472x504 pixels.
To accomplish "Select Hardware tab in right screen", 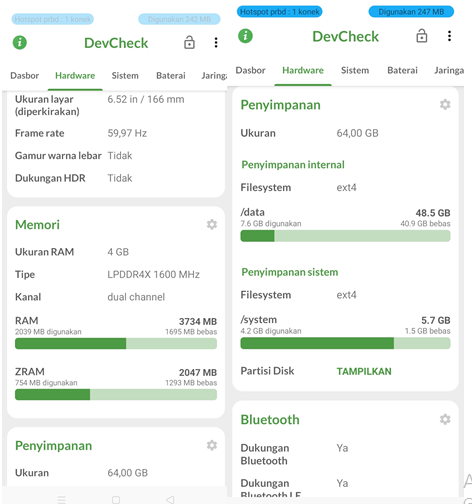I will pos(303,70).
